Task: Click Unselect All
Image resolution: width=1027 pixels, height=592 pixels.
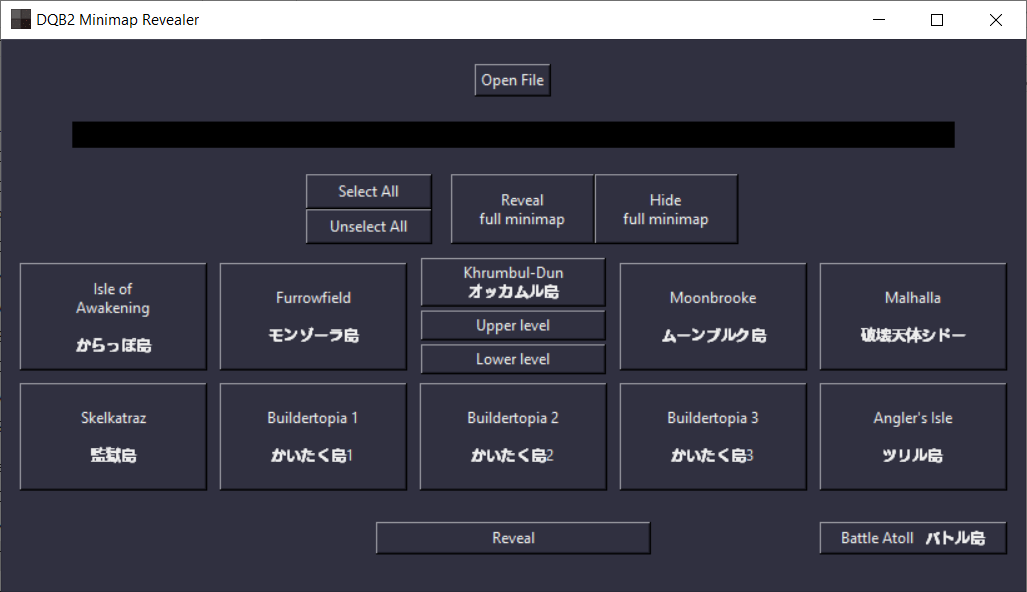Action: 368,226
